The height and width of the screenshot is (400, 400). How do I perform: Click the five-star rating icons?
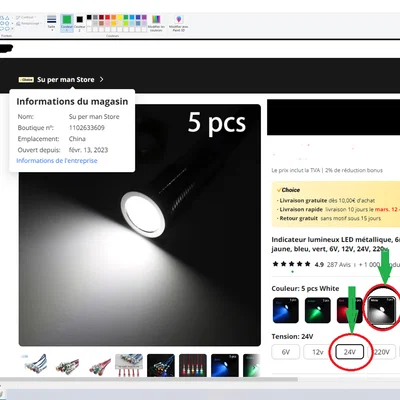coord(292,264)
